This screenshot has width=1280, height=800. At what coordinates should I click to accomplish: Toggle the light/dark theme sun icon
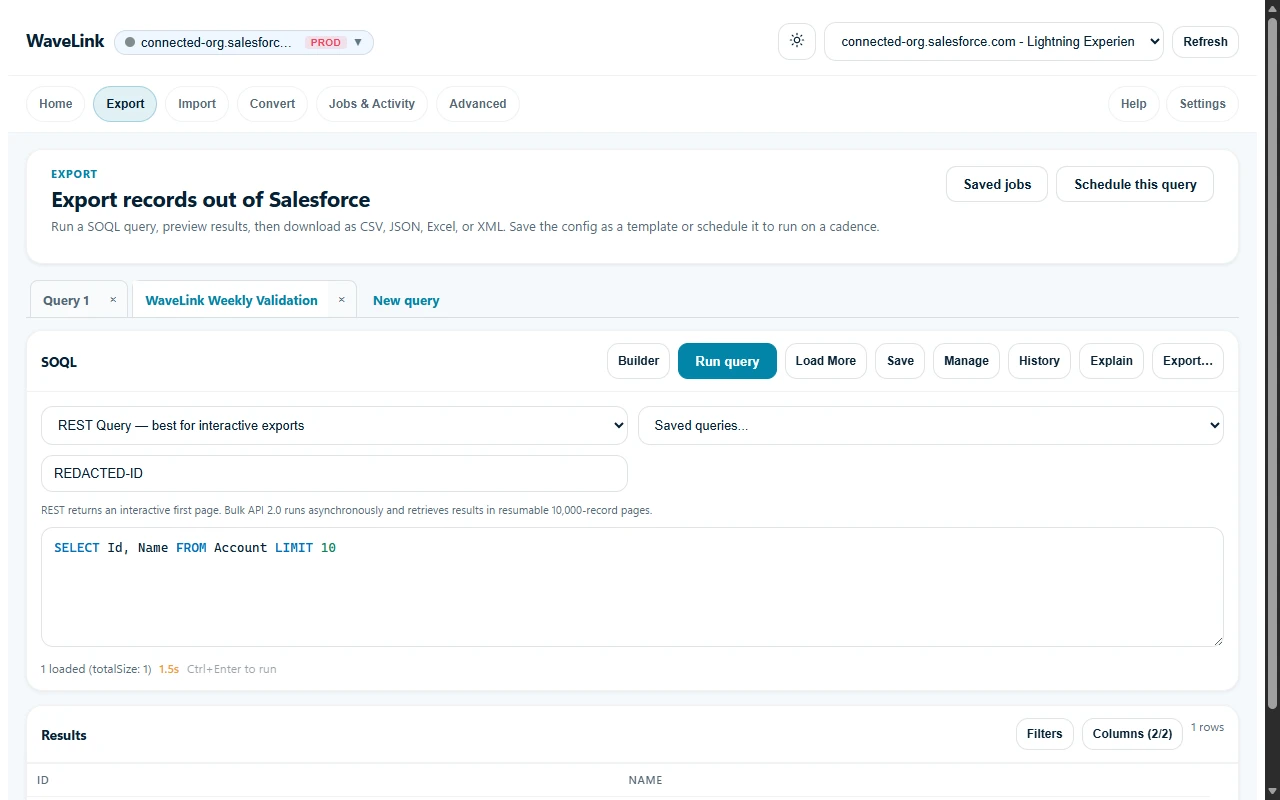[x=797, y=41]
